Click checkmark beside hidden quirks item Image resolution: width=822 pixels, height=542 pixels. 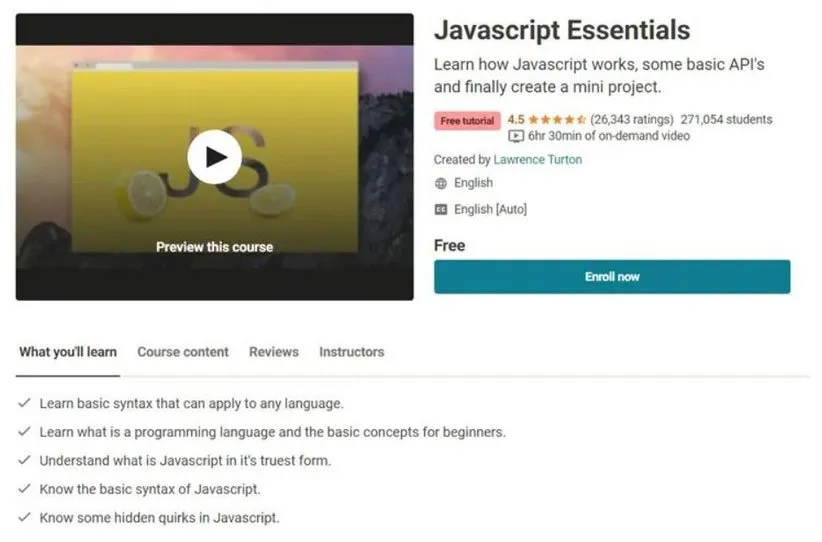[24, 517]
